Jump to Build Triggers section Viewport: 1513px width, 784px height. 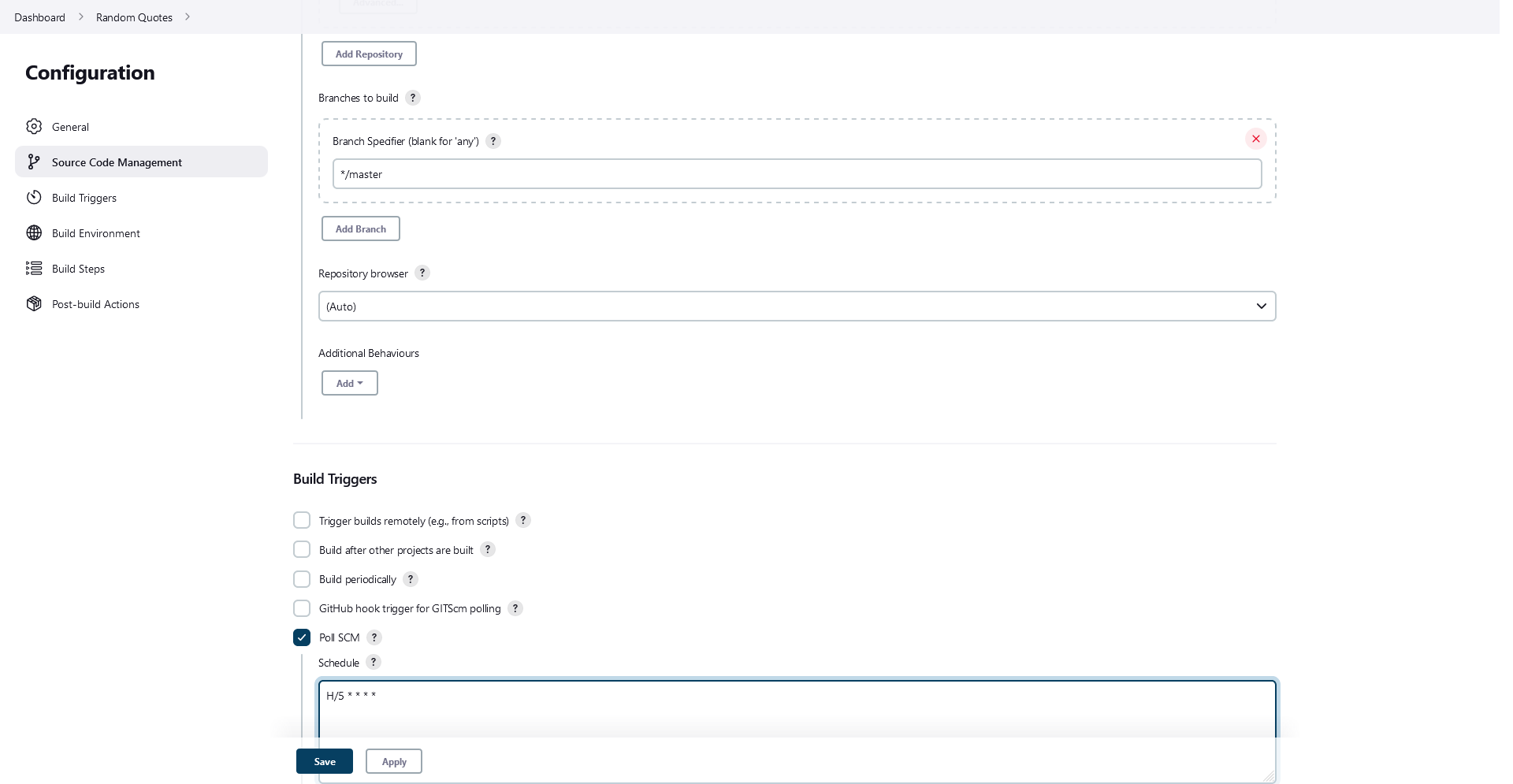point(141,197)
